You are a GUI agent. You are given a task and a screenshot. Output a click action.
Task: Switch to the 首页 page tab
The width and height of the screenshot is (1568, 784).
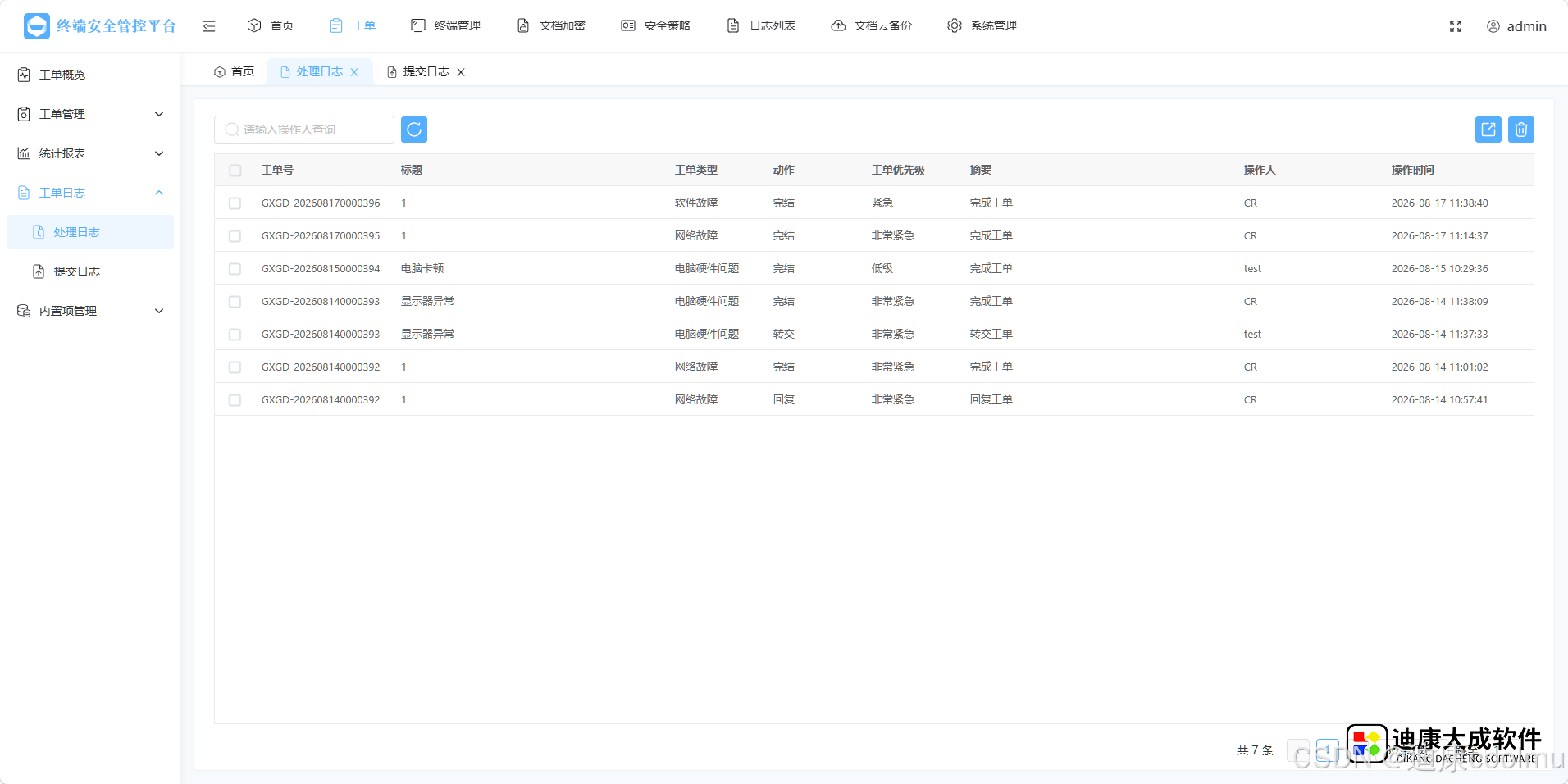pos(235,72)
